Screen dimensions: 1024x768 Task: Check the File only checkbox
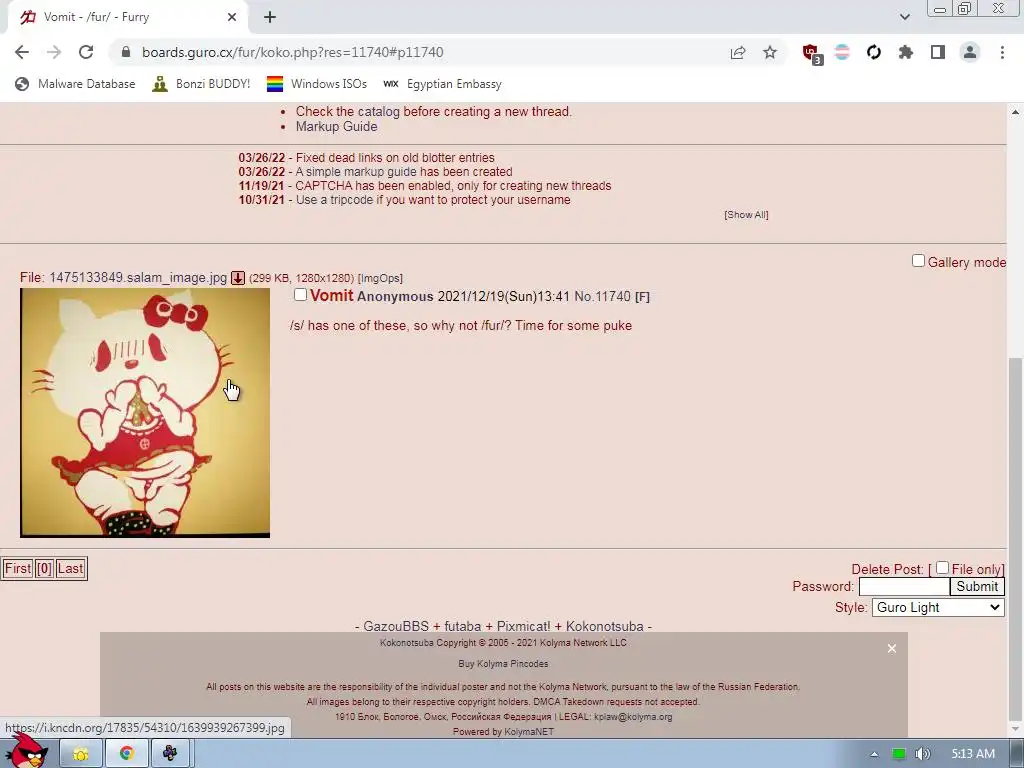pos(942,568)
